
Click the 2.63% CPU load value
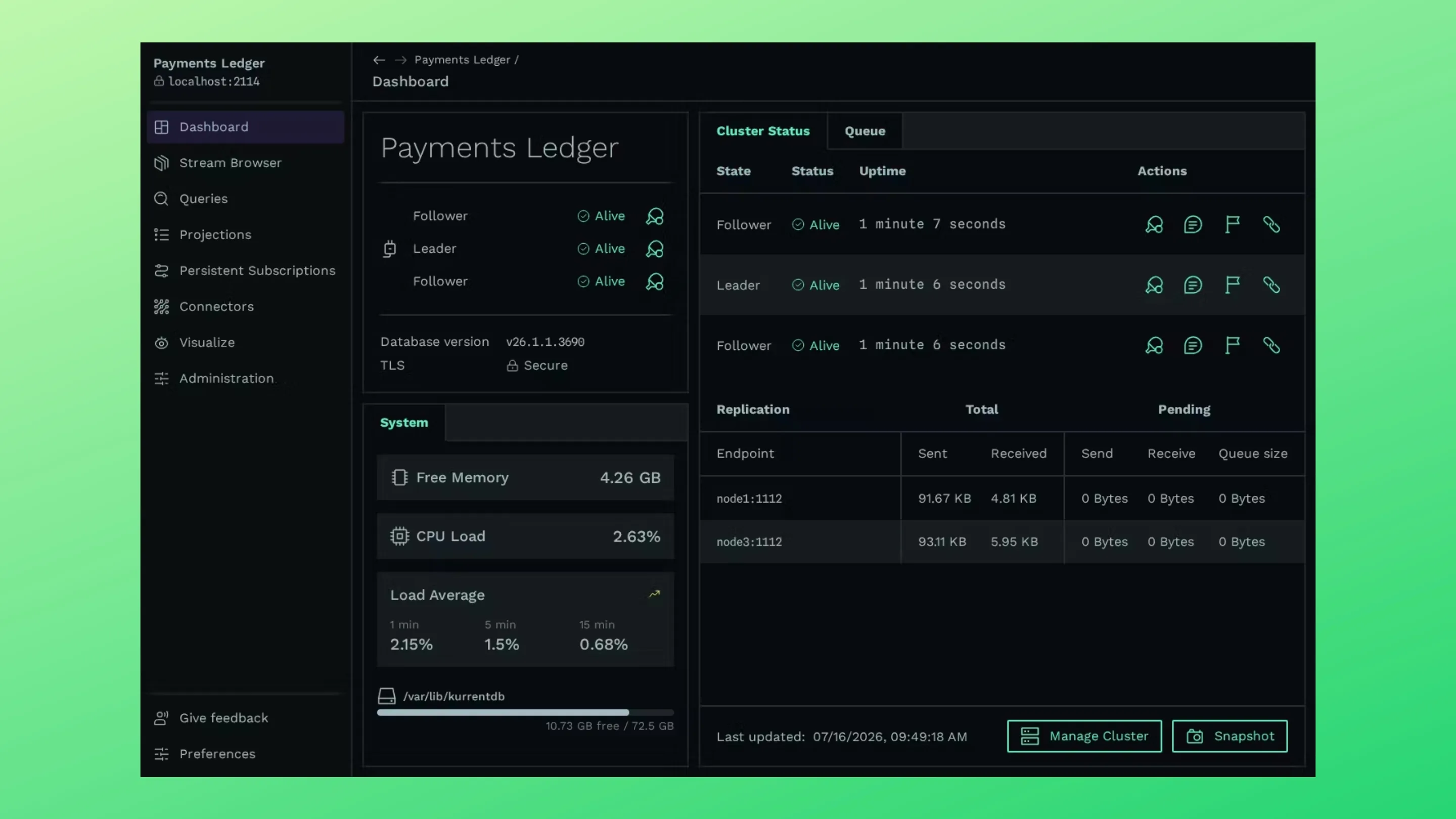tap(636, 536)
